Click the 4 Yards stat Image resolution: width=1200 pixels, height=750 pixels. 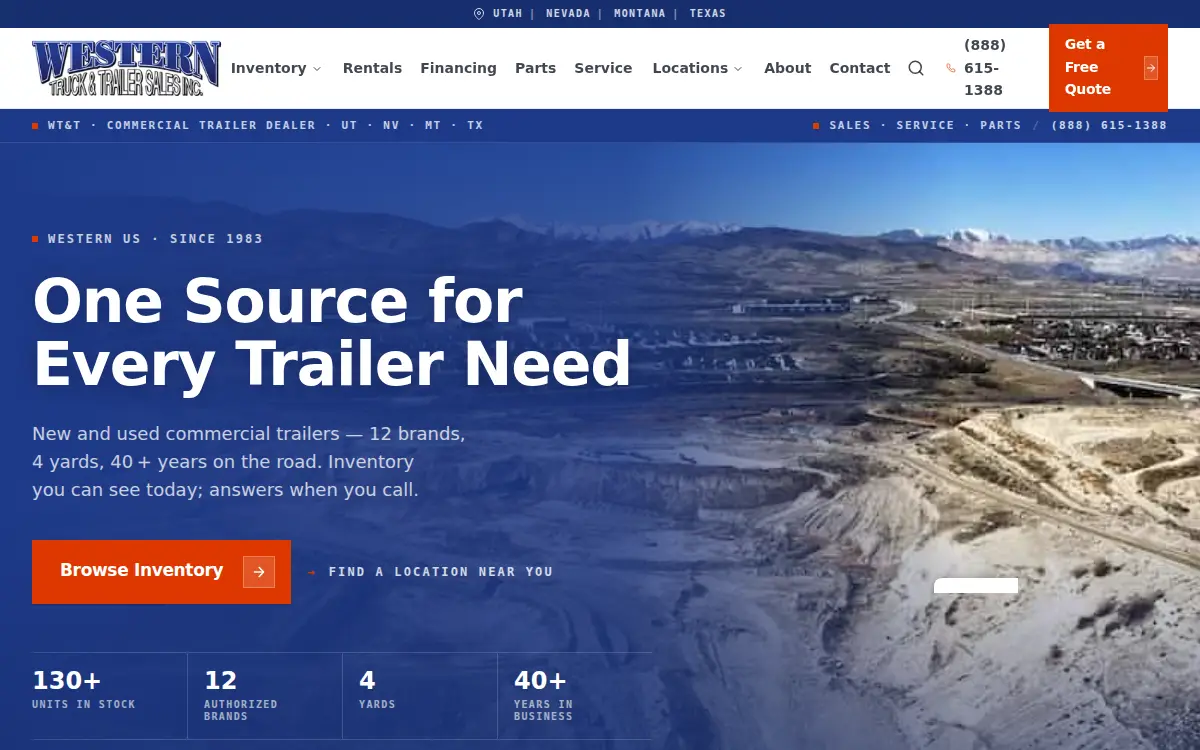pyautogui.click(x=420, y=696)
